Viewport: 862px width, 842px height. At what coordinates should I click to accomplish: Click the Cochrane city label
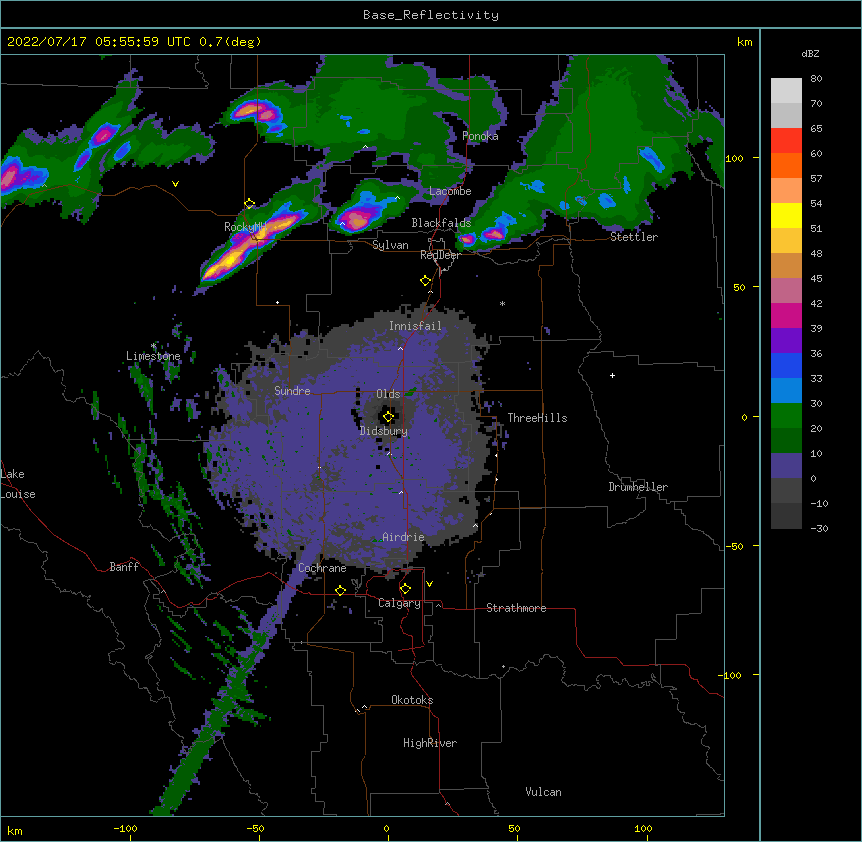[x=322, y=568]
